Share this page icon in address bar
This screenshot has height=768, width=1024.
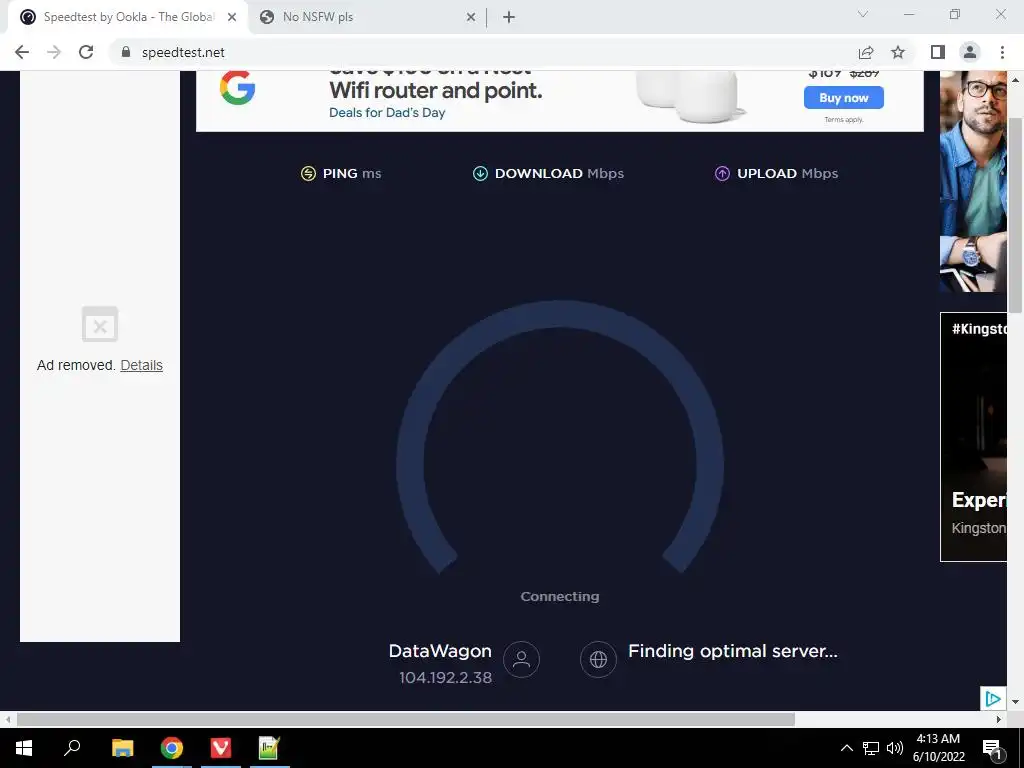click(866, 52)
